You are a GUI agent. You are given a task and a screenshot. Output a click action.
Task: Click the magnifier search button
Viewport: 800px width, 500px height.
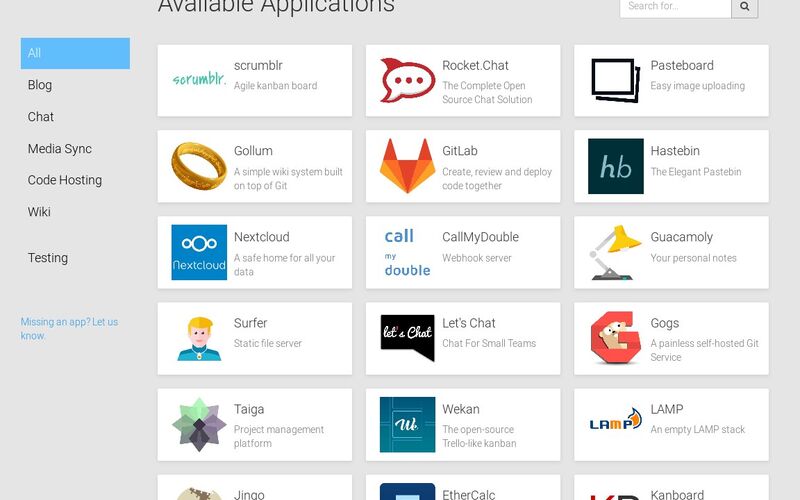coord(745,7)
